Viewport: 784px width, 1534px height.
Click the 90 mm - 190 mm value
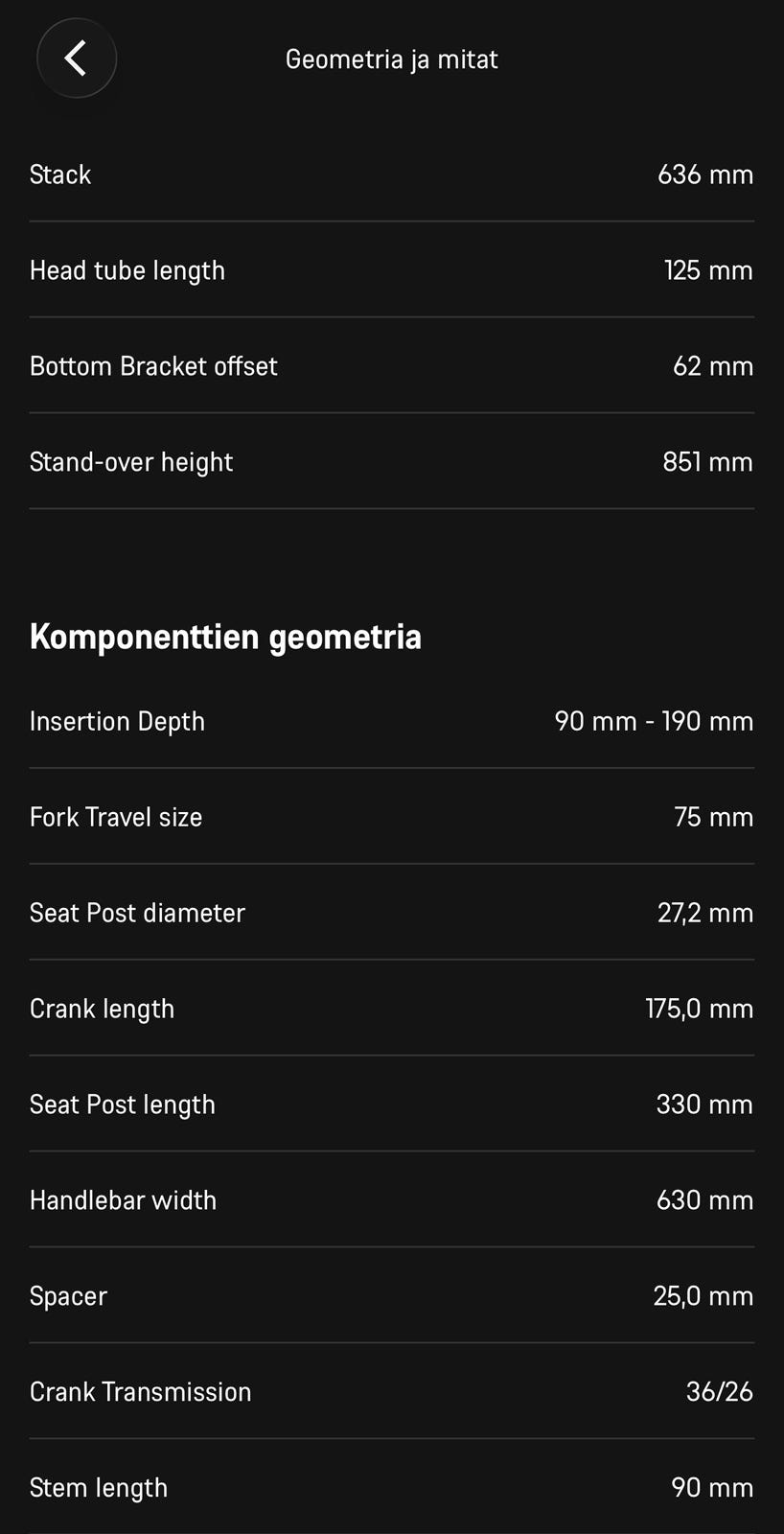[x=654, y=721]
